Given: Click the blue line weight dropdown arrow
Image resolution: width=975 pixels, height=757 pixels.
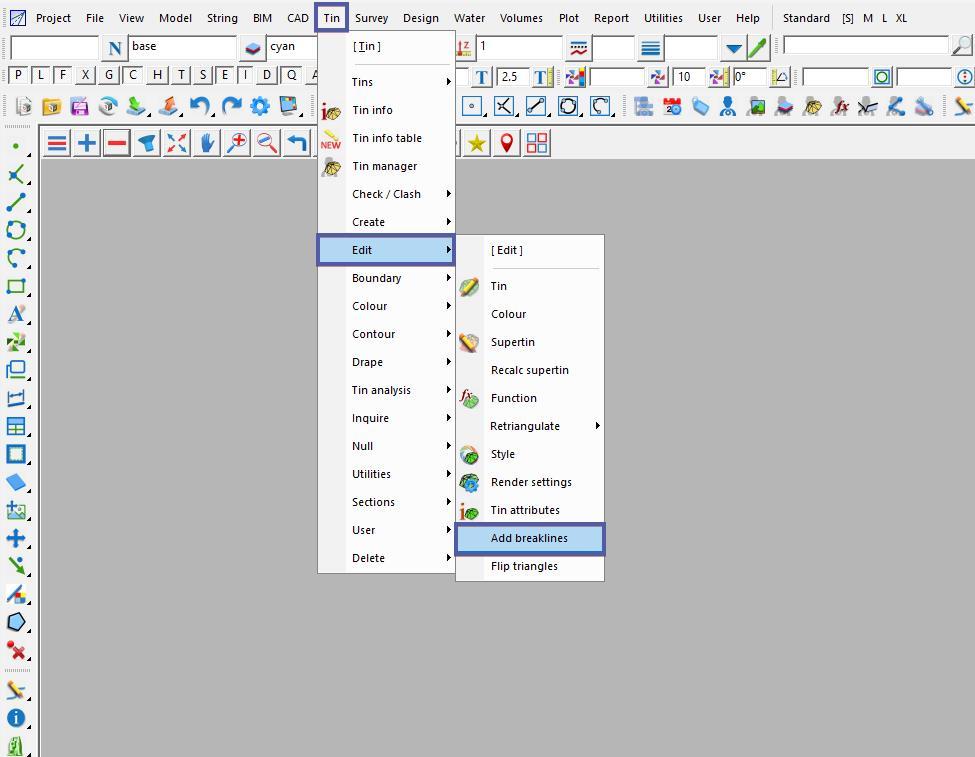Looking at the screenshot, I should click(x=734, y=48).
